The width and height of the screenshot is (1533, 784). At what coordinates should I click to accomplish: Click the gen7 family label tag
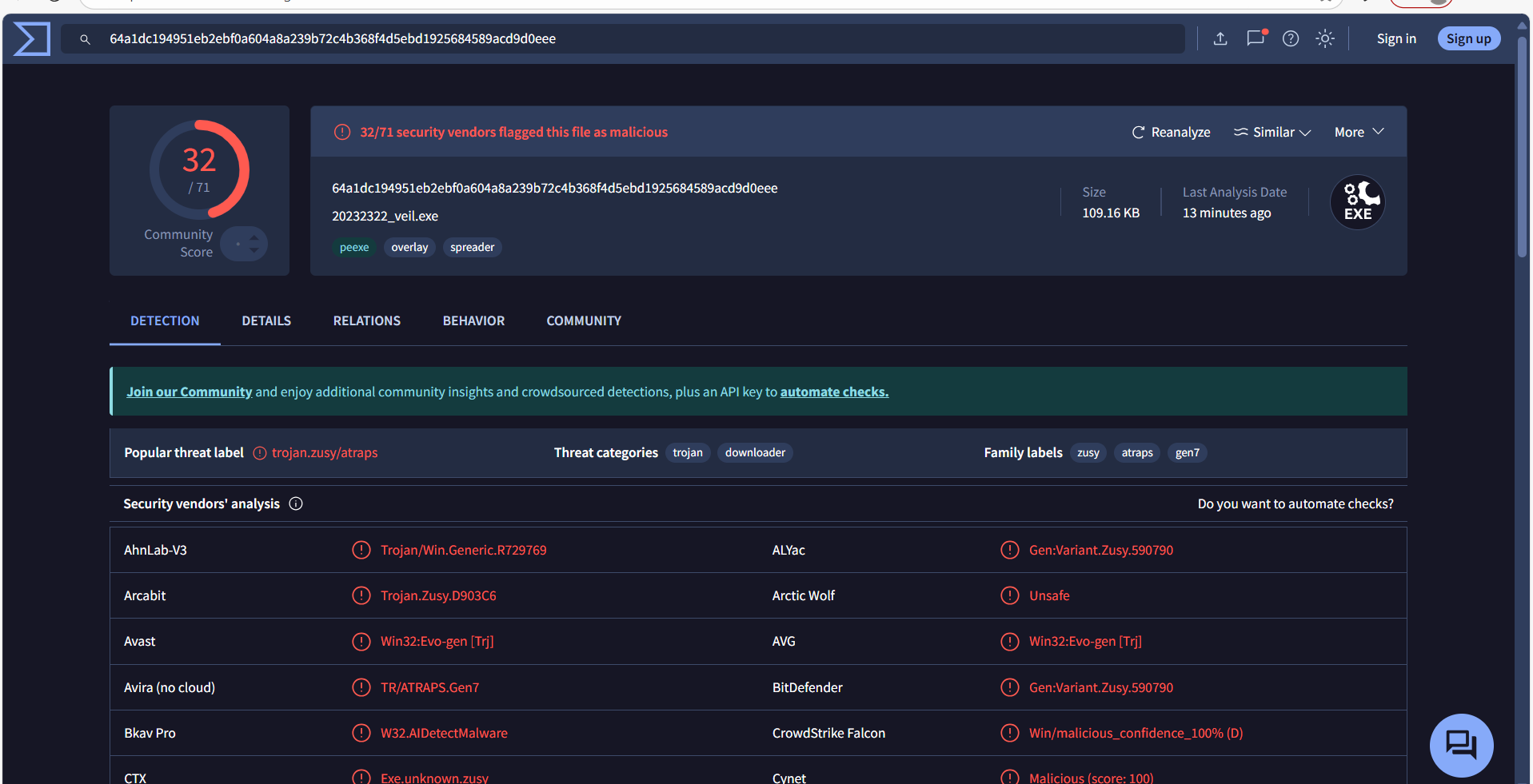tap(1188, 453)
